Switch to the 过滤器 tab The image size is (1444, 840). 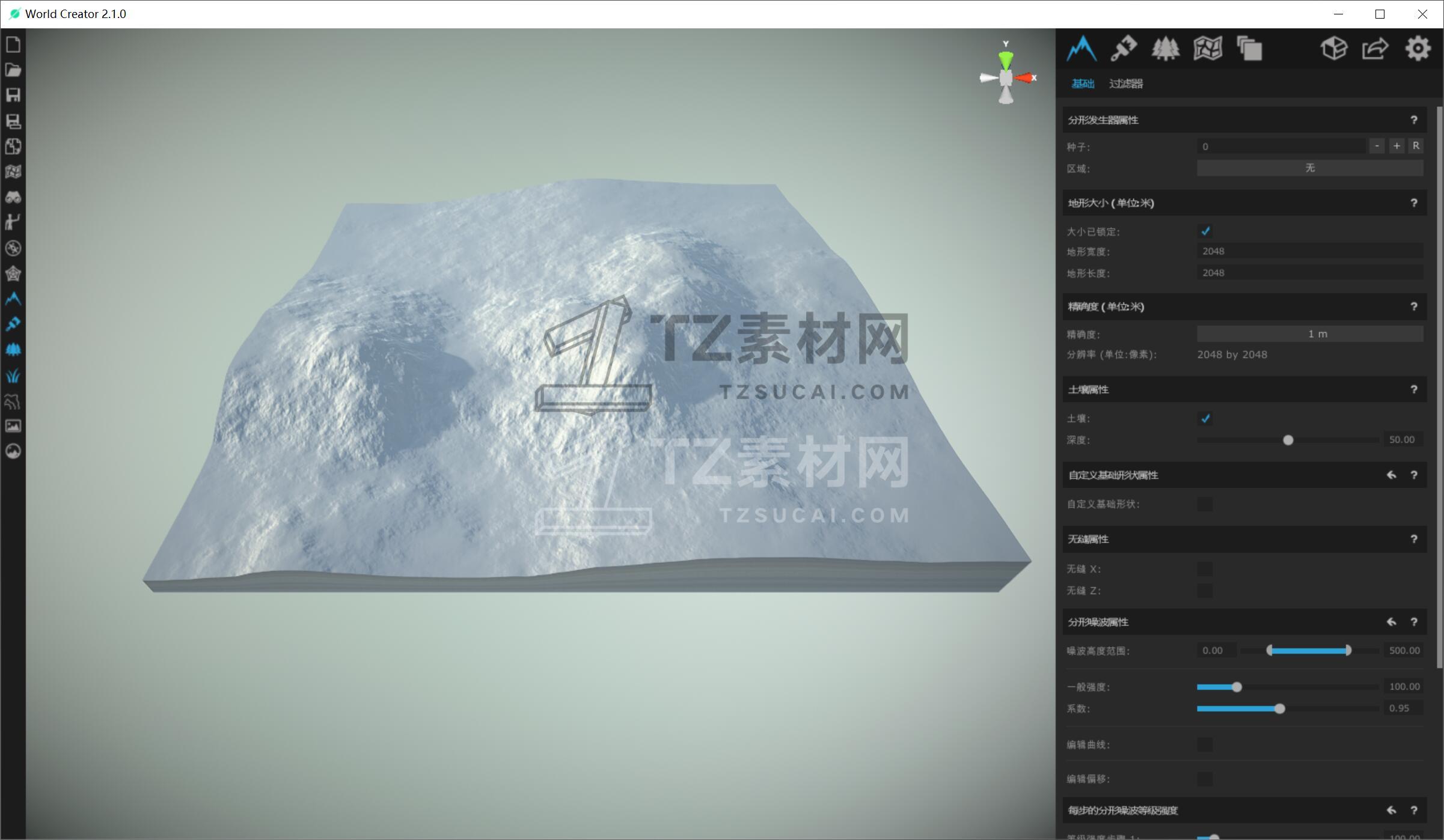(1125, 84)
